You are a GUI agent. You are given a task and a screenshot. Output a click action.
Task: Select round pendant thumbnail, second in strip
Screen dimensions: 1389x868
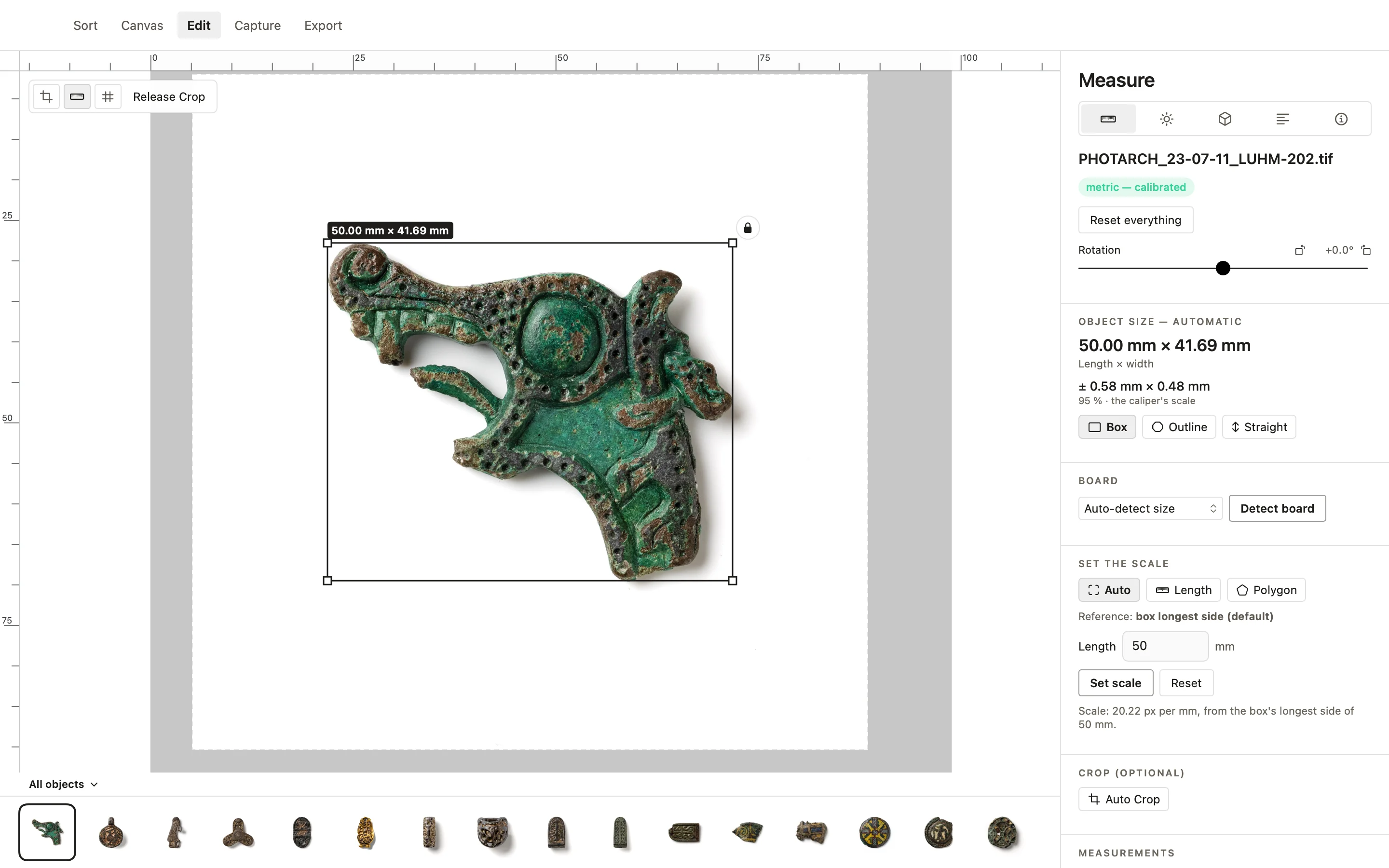(x=111, y=832)
